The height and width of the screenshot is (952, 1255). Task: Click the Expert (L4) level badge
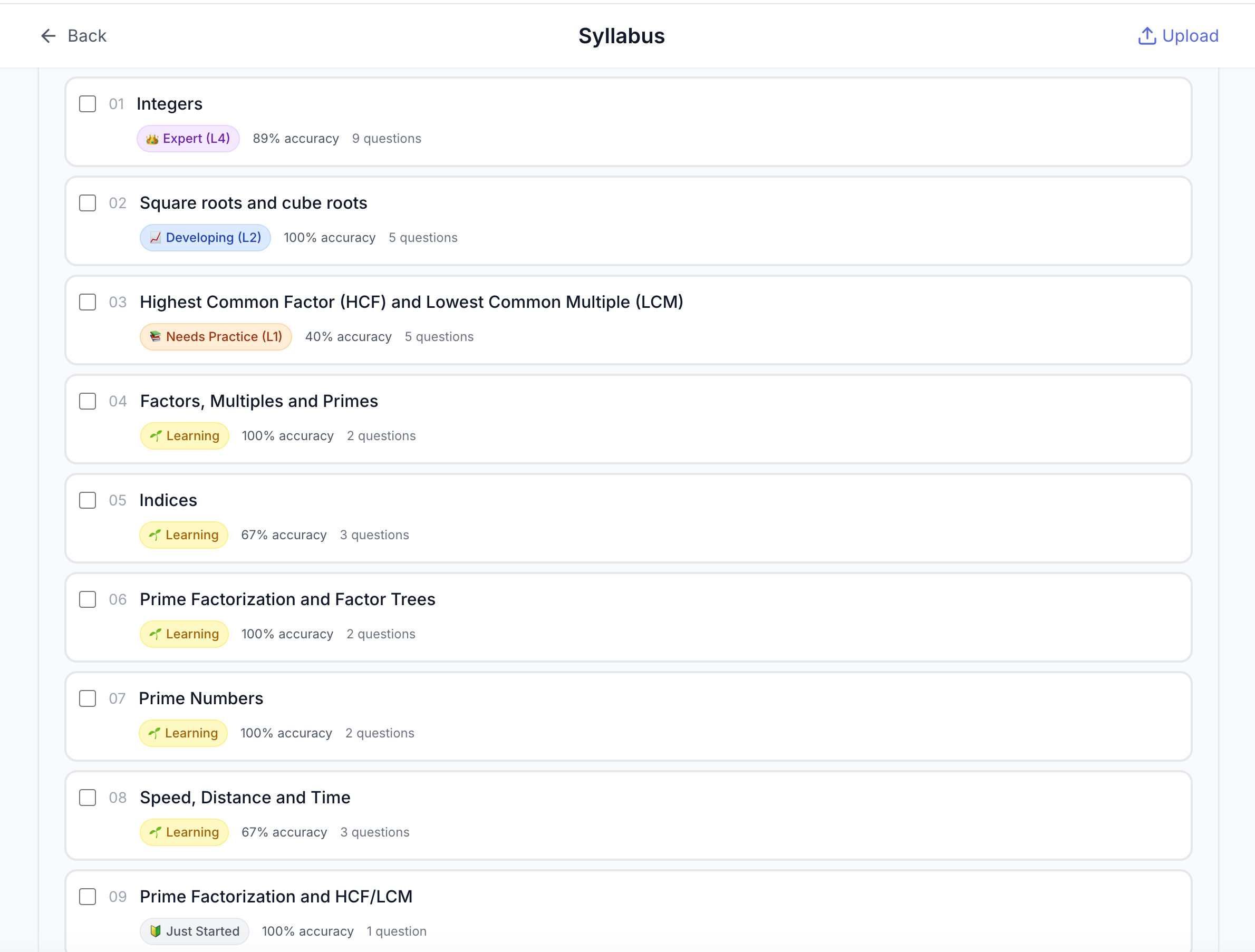pos(188,139)
